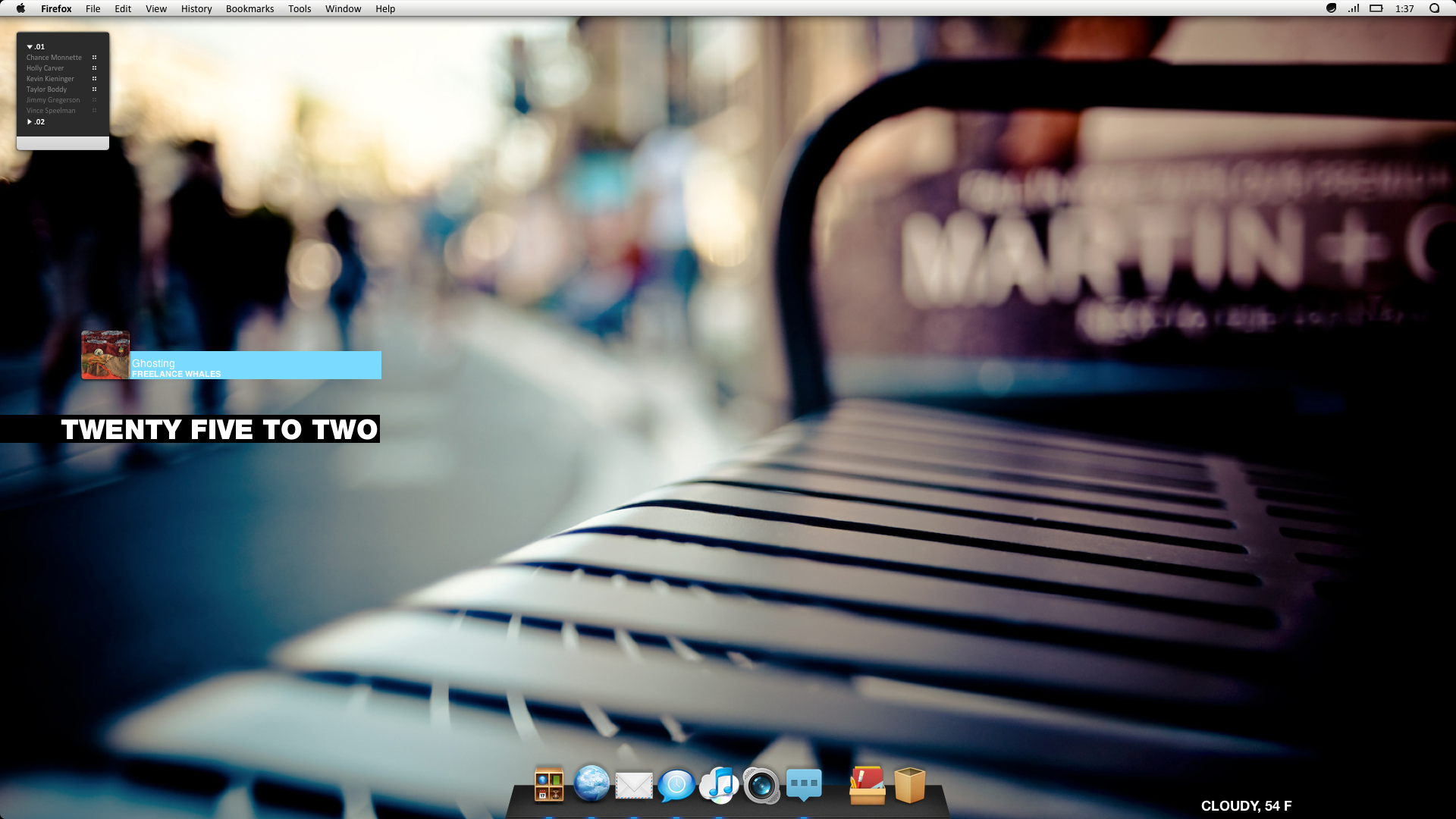Open the Mail envelope icon in dock
Image resolution: width=1456 pixels, height=819 pixels.
(x=634, y=786)
